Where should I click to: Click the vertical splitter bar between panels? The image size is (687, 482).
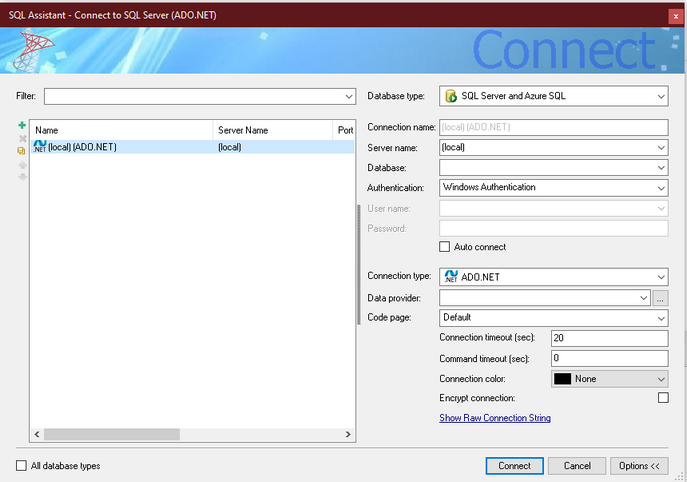(359, 264)
